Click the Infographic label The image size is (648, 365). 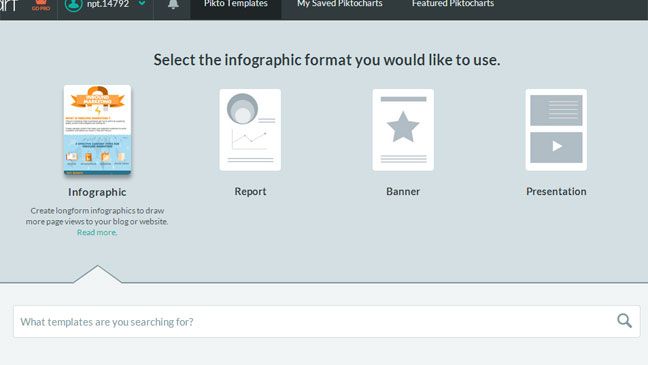click(97, 192)
